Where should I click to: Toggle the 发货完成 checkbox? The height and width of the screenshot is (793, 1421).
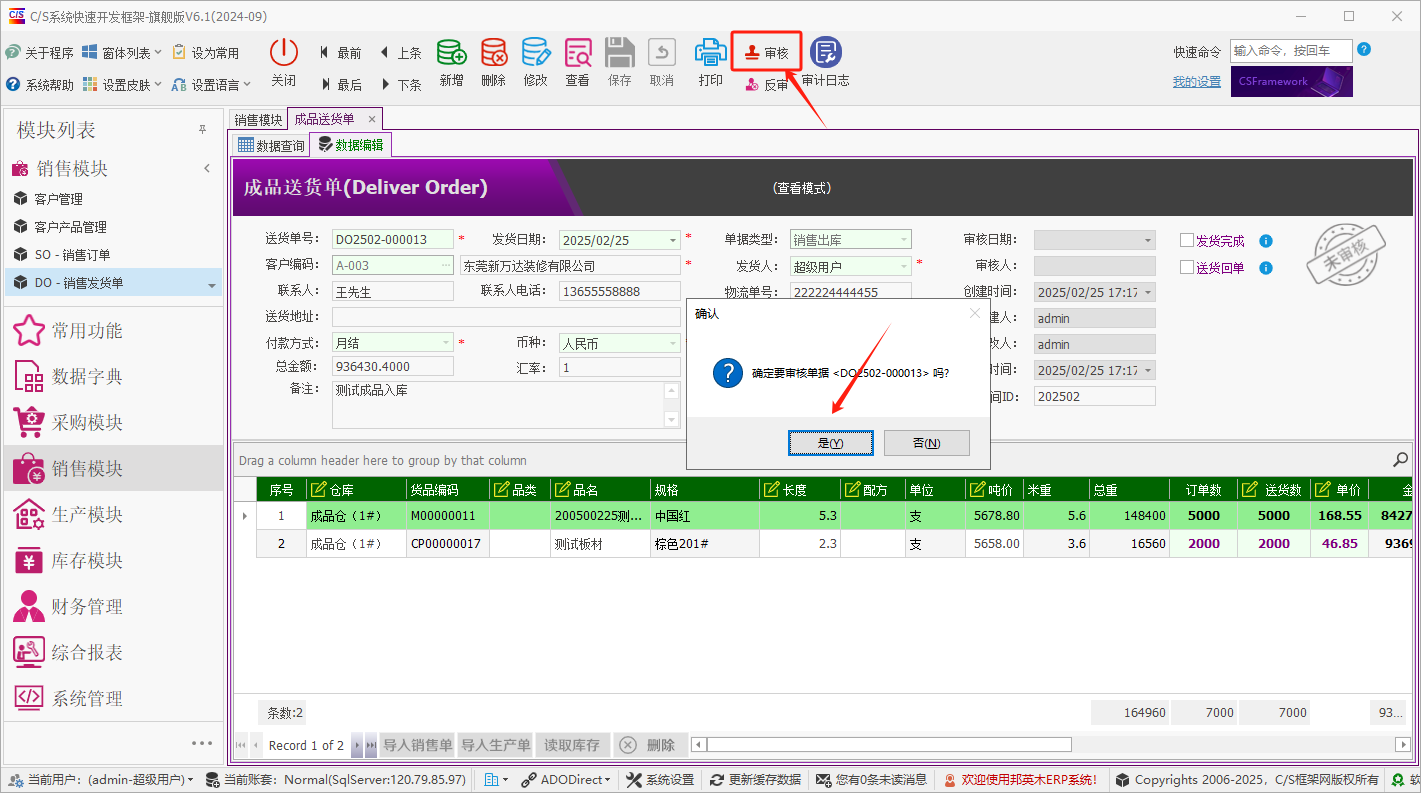click(1187, 240)
